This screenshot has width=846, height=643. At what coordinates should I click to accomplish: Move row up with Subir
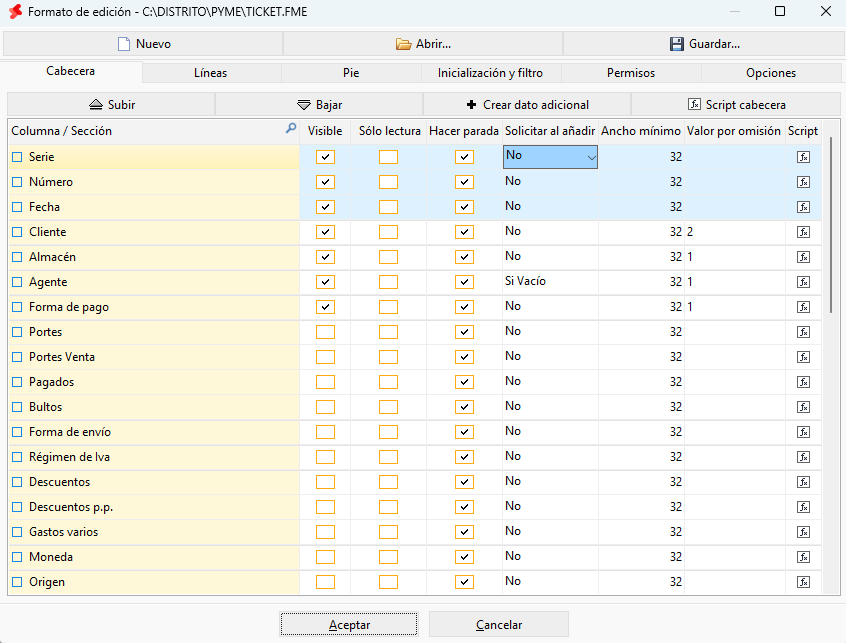click(x=111, y=105)
